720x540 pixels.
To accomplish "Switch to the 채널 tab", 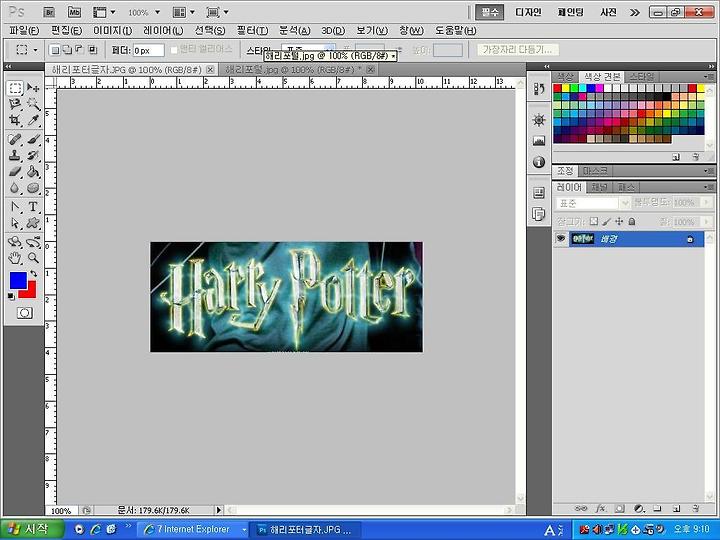I will pyautogui.click(x=599, y=187).
